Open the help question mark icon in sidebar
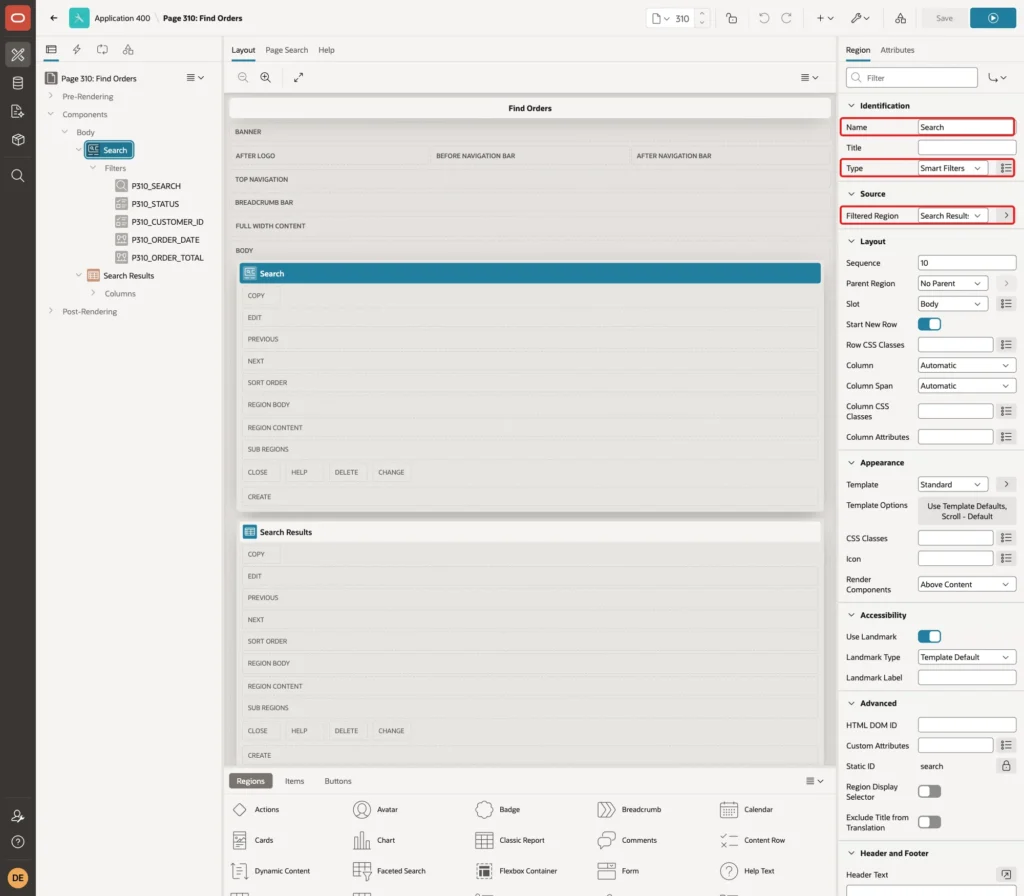 18,842
